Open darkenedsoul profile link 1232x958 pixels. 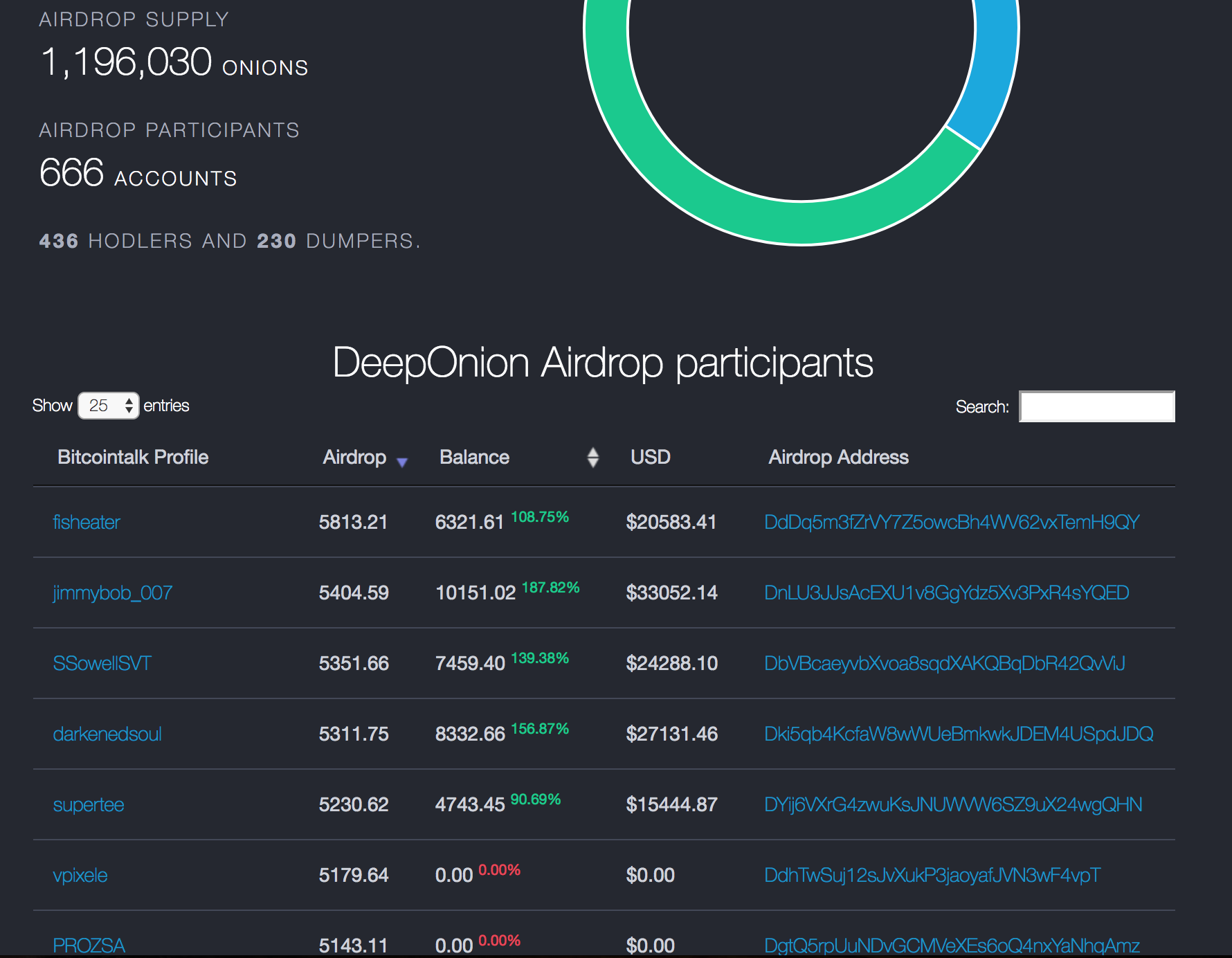[107, 734]
